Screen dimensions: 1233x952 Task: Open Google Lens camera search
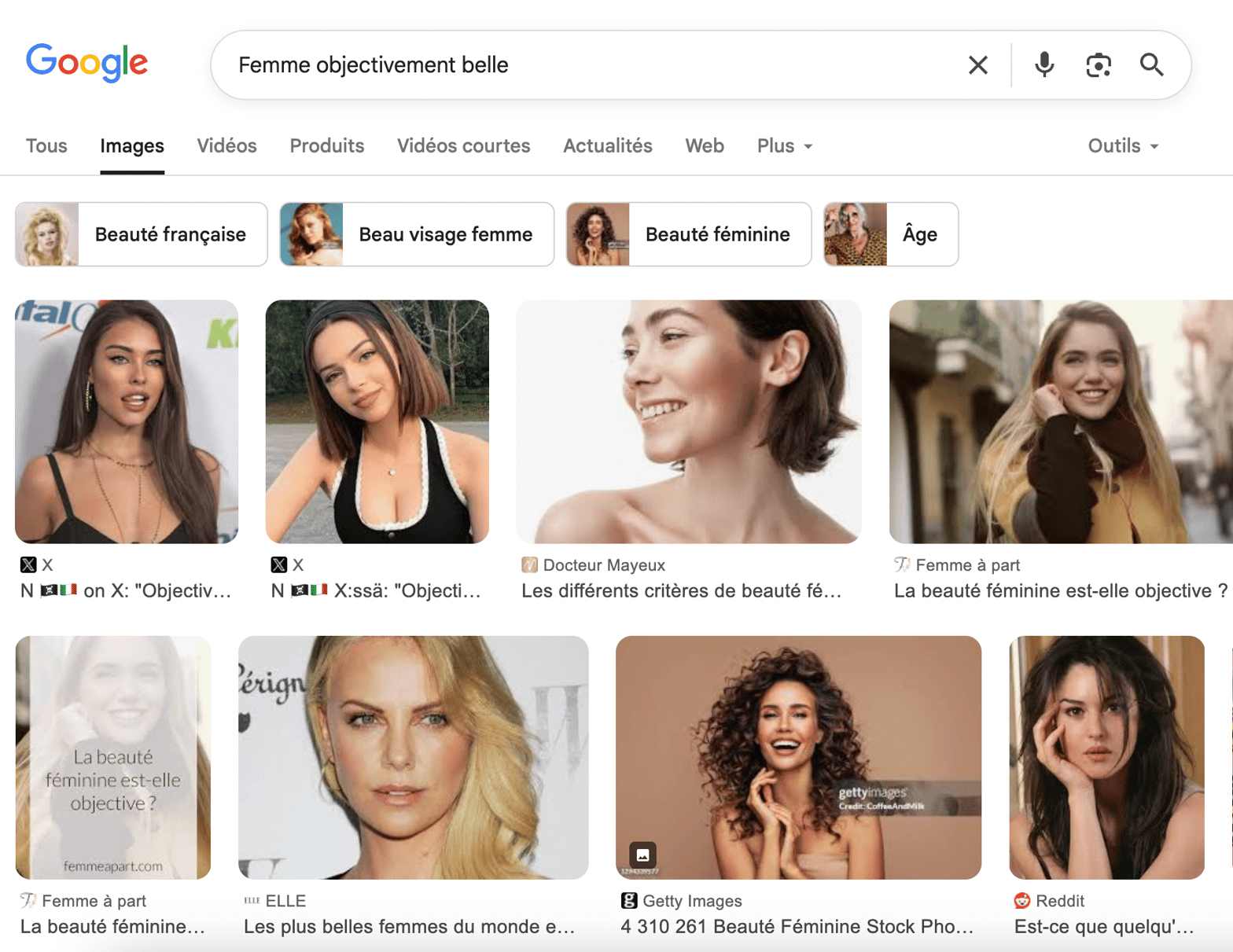[x=1098, y=65]
